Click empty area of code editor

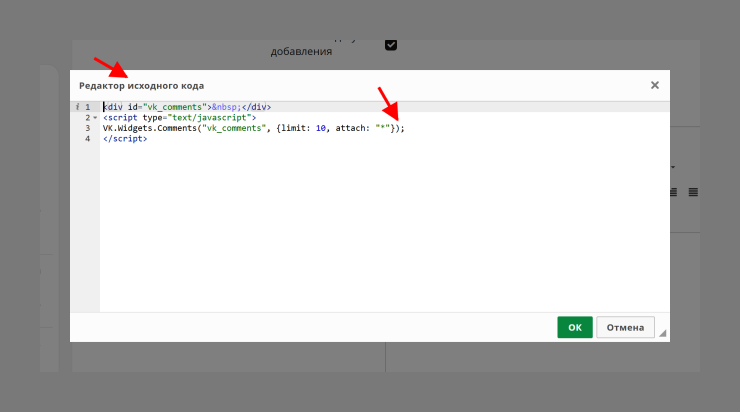click(x=384, y=227)
